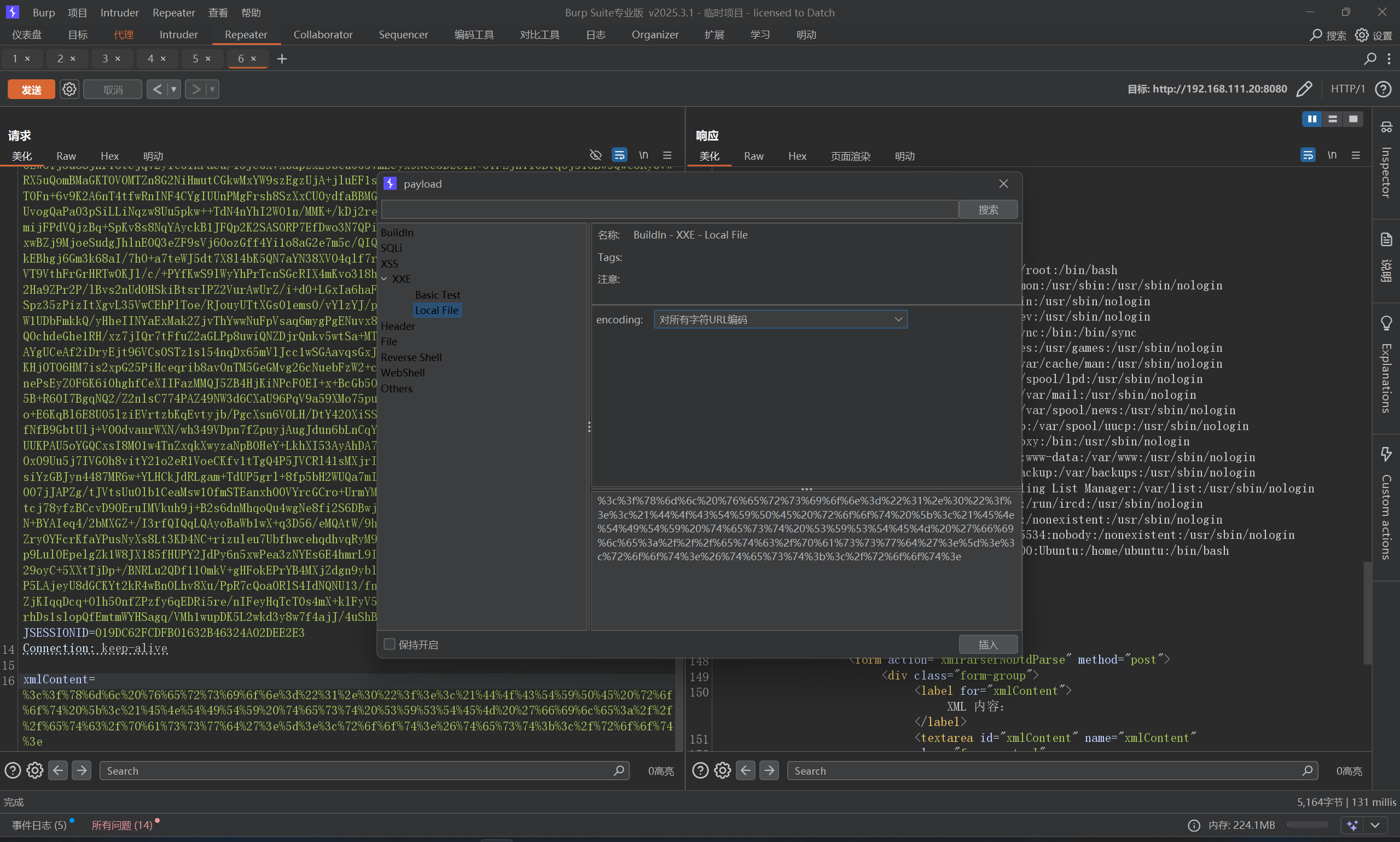
Task: Open the encoding dropdown
Action: tap(780, 320)
